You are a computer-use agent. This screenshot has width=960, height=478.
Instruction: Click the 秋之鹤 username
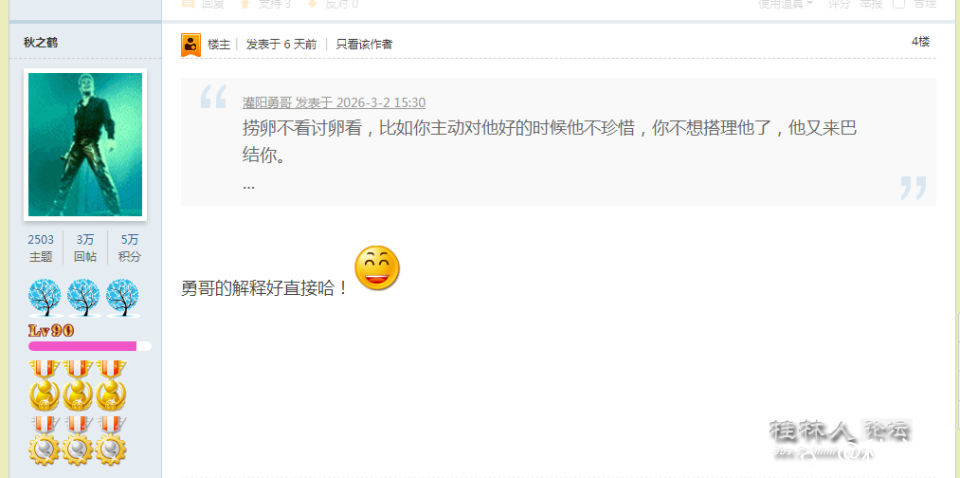[x=41, y=42]
